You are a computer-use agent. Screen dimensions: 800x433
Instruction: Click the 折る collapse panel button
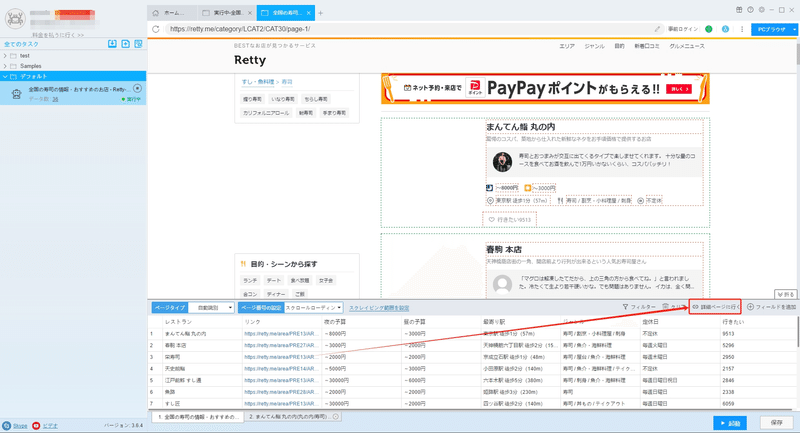pyautogui.click(x=786, y=294)
